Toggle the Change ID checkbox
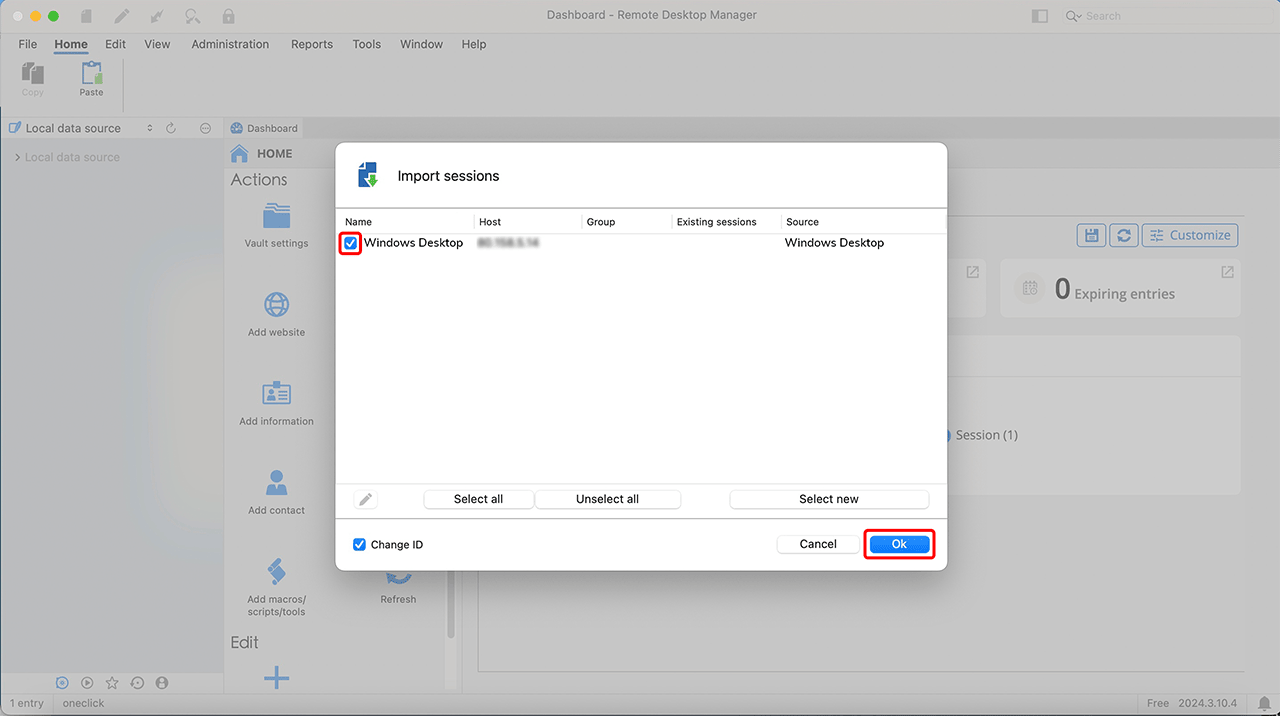The height and width of the screenshot is (716, 1280). pos(360,545)
